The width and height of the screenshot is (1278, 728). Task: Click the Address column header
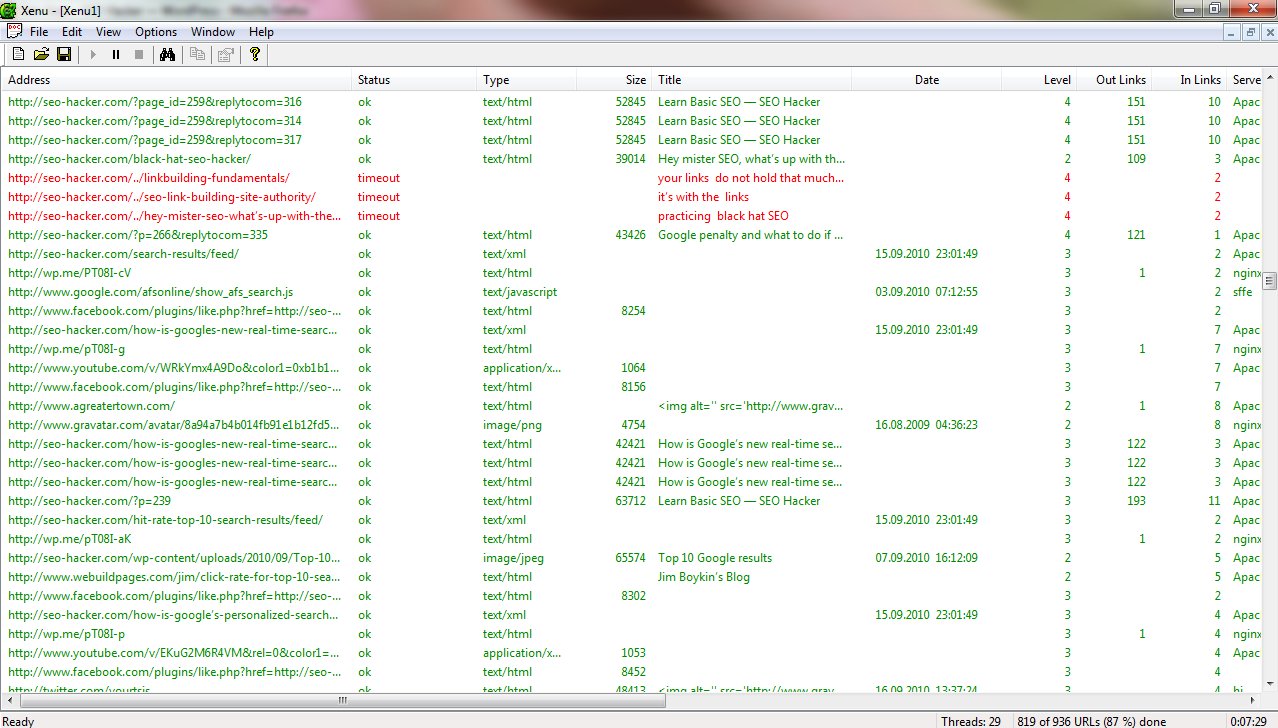pos(29,80)
